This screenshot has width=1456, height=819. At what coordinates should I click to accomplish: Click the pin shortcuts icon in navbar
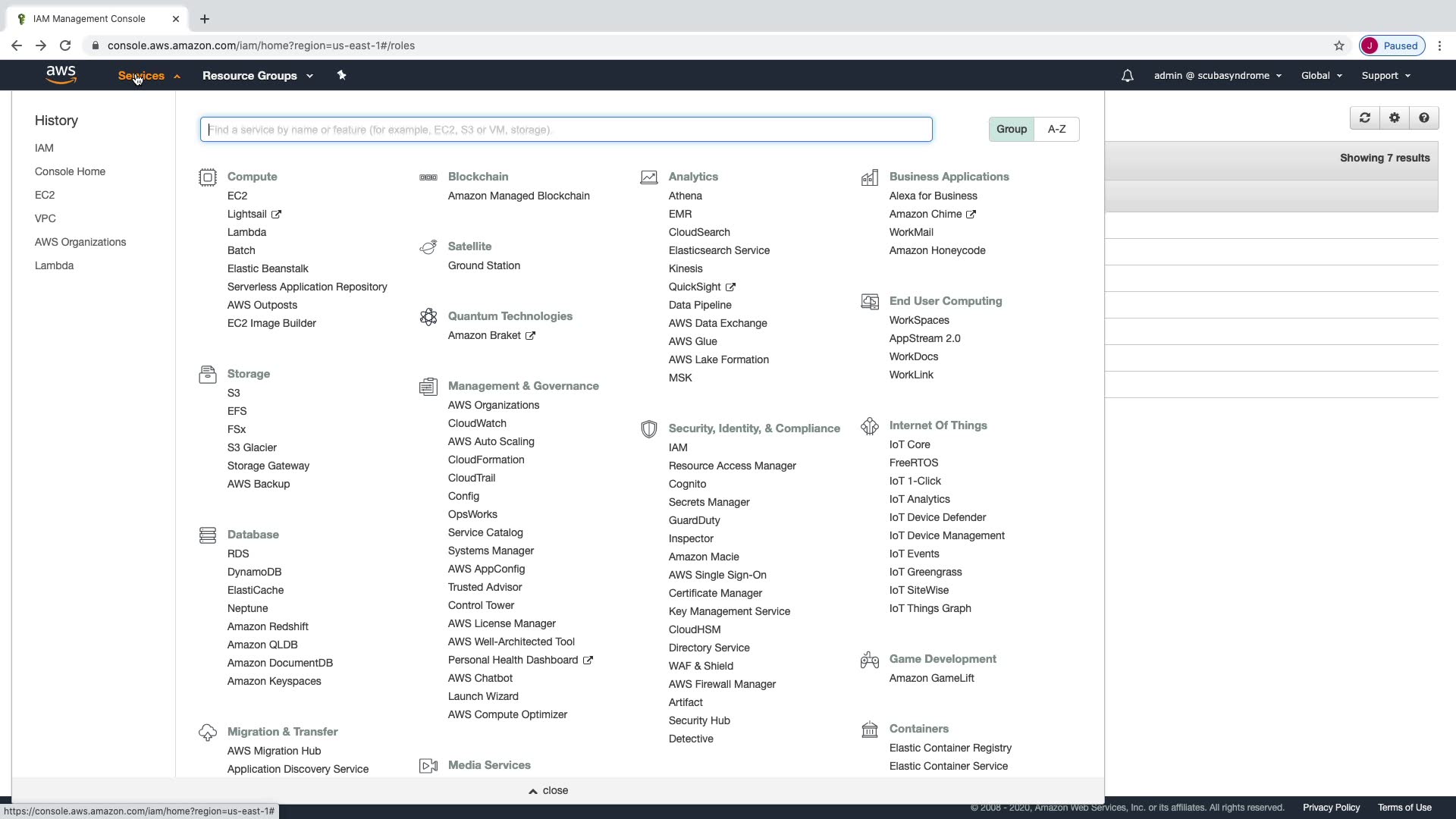click(x=341, y=75)
